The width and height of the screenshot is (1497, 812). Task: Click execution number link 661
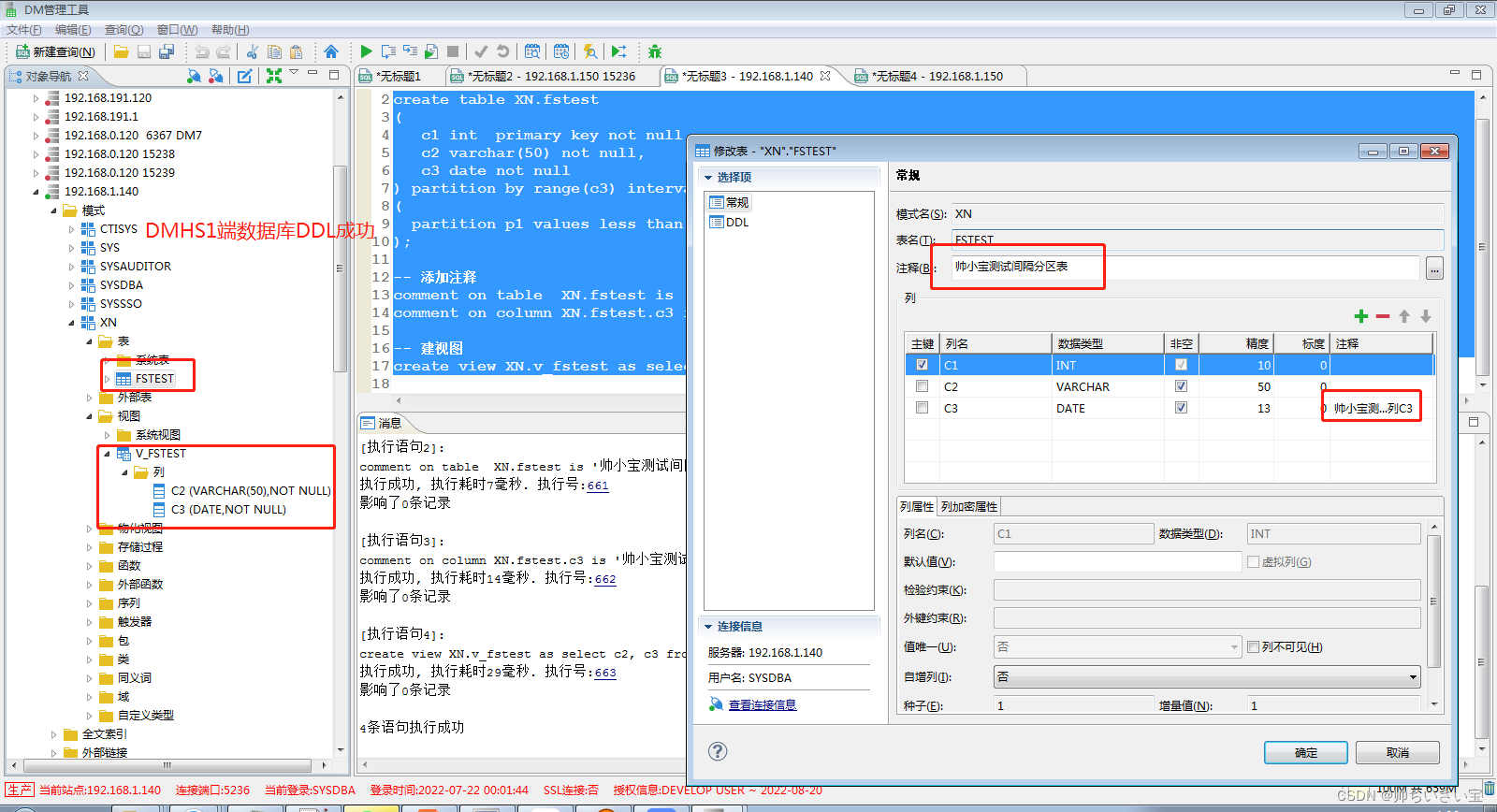pos(598,486)
